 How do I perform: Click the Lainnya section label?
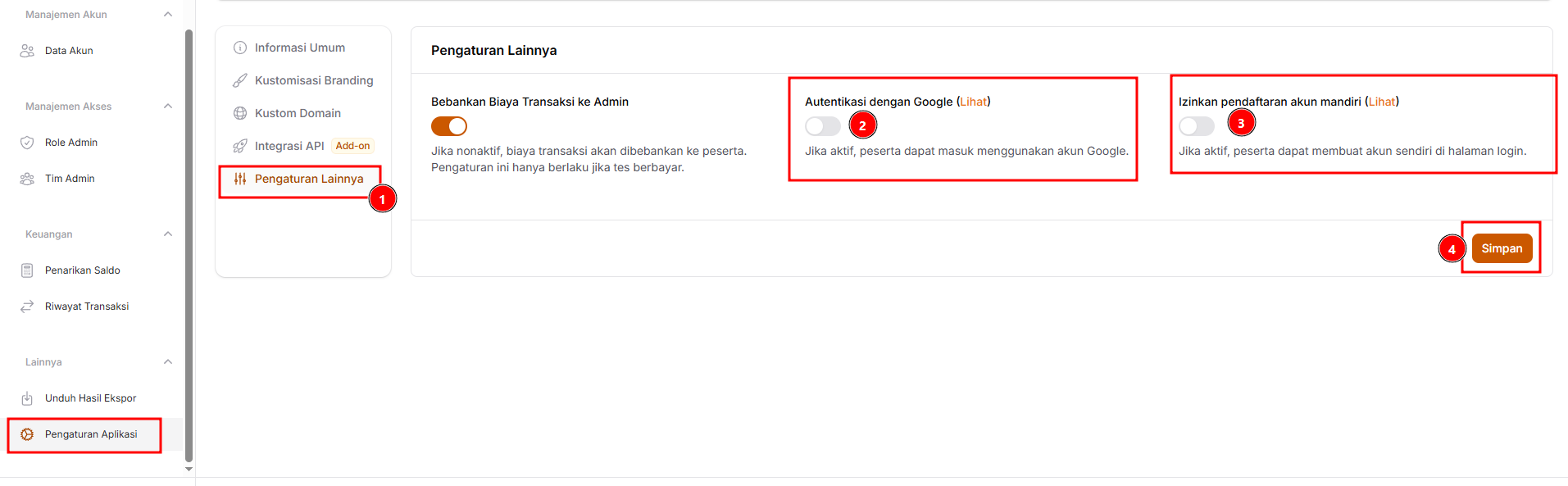[43, 362]
